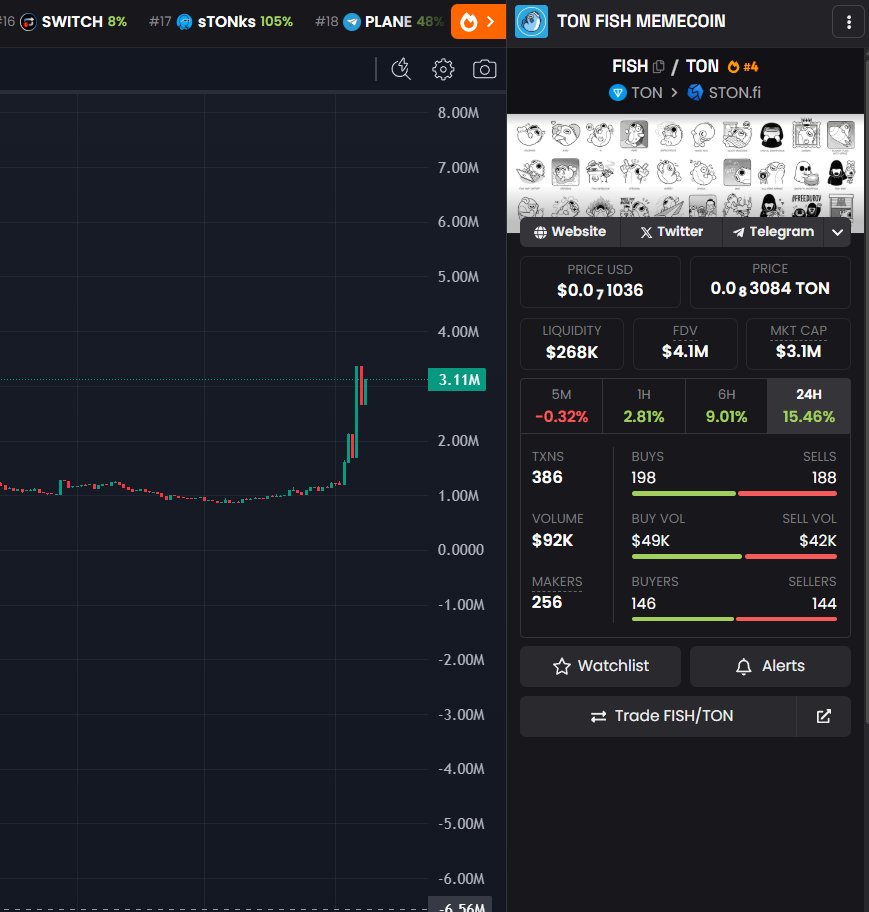The image size is (869, 912).
Task: Expand more social links chevron
Action: coord(837,232)
